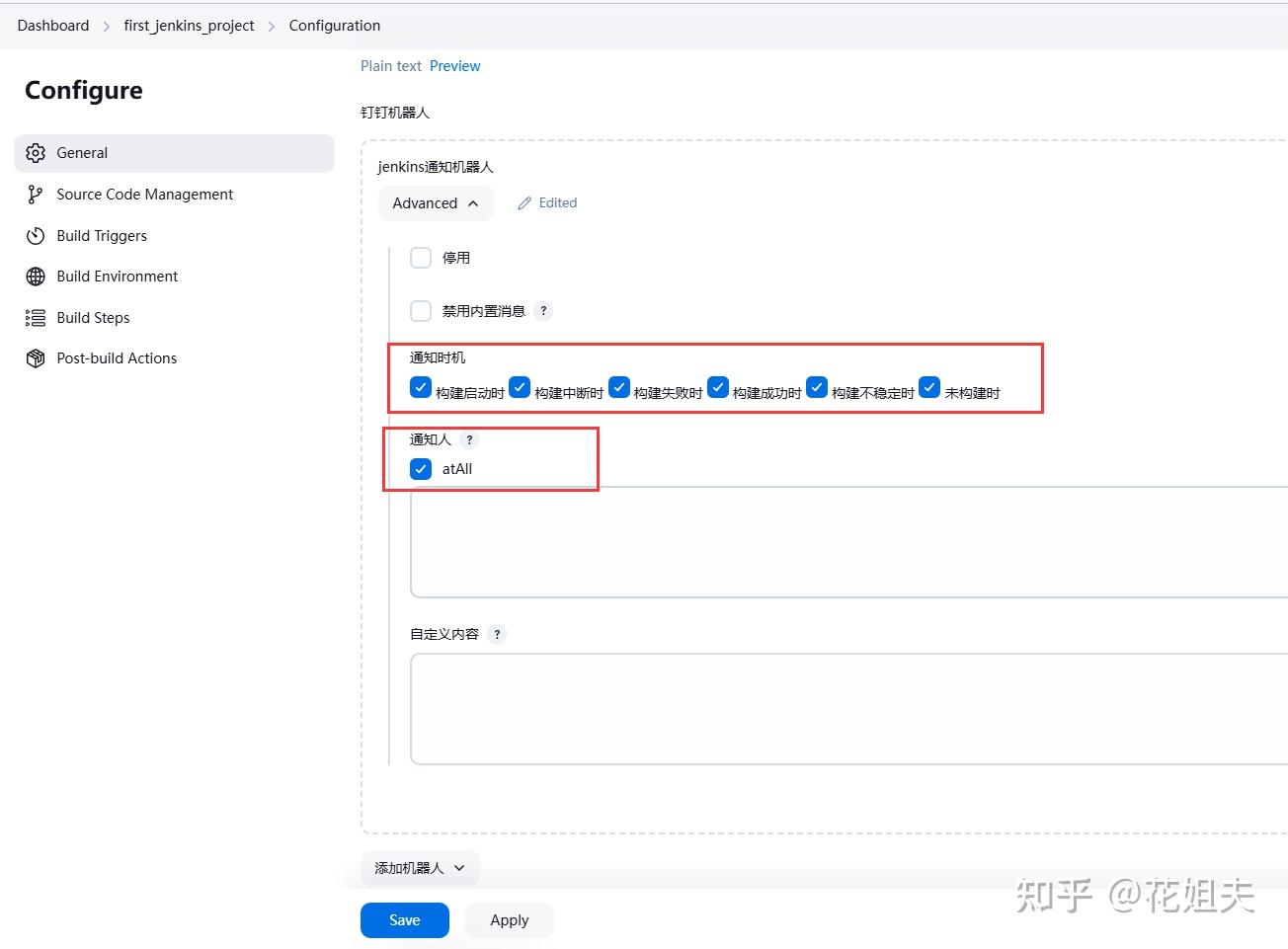Select the Plain text link

click(x=391, y=66)
